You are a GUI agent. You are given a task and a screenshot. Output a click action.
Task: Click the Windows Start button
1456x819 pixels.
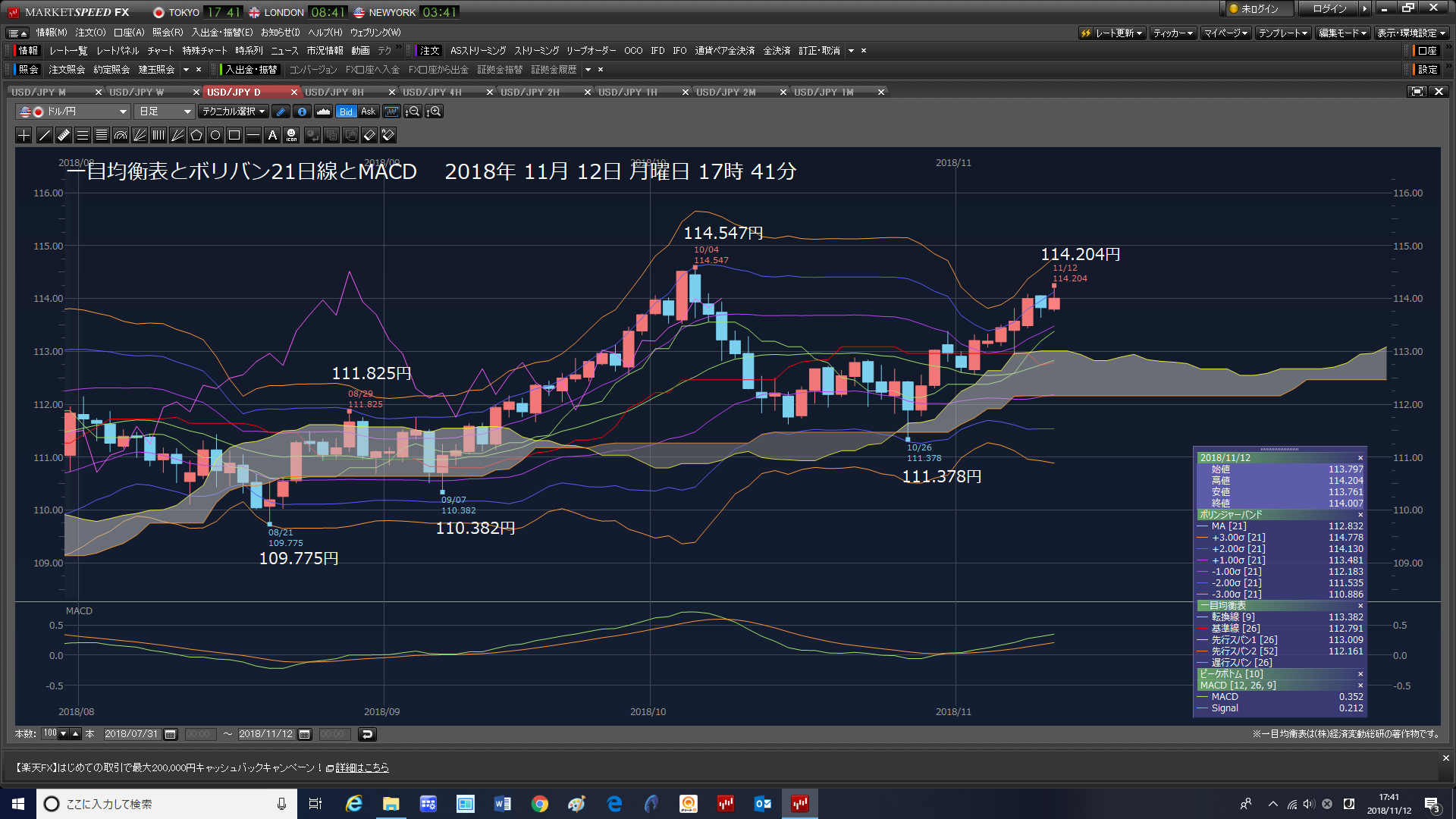(x=18, y=804)
